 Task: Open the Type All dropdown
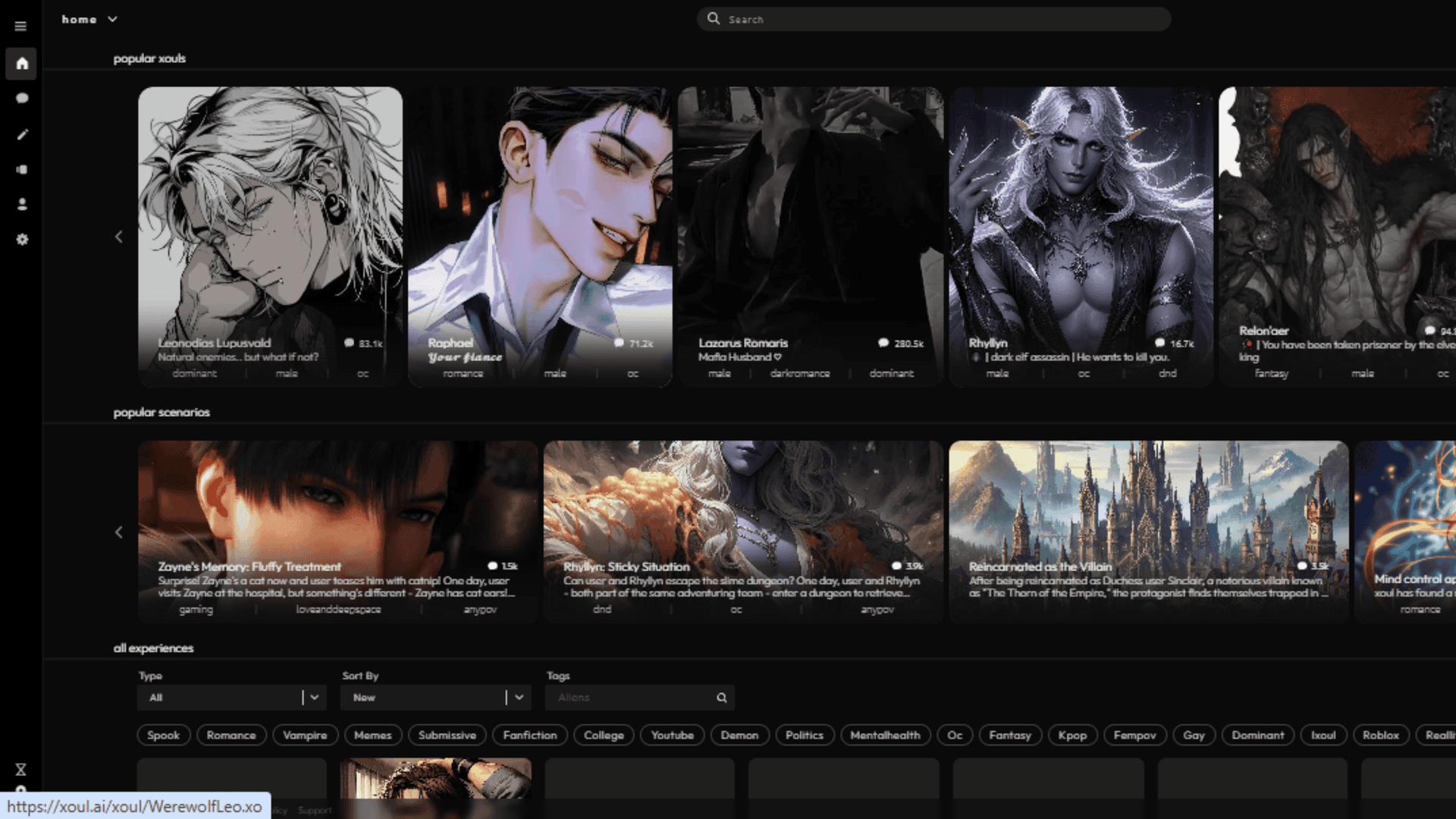232,698
